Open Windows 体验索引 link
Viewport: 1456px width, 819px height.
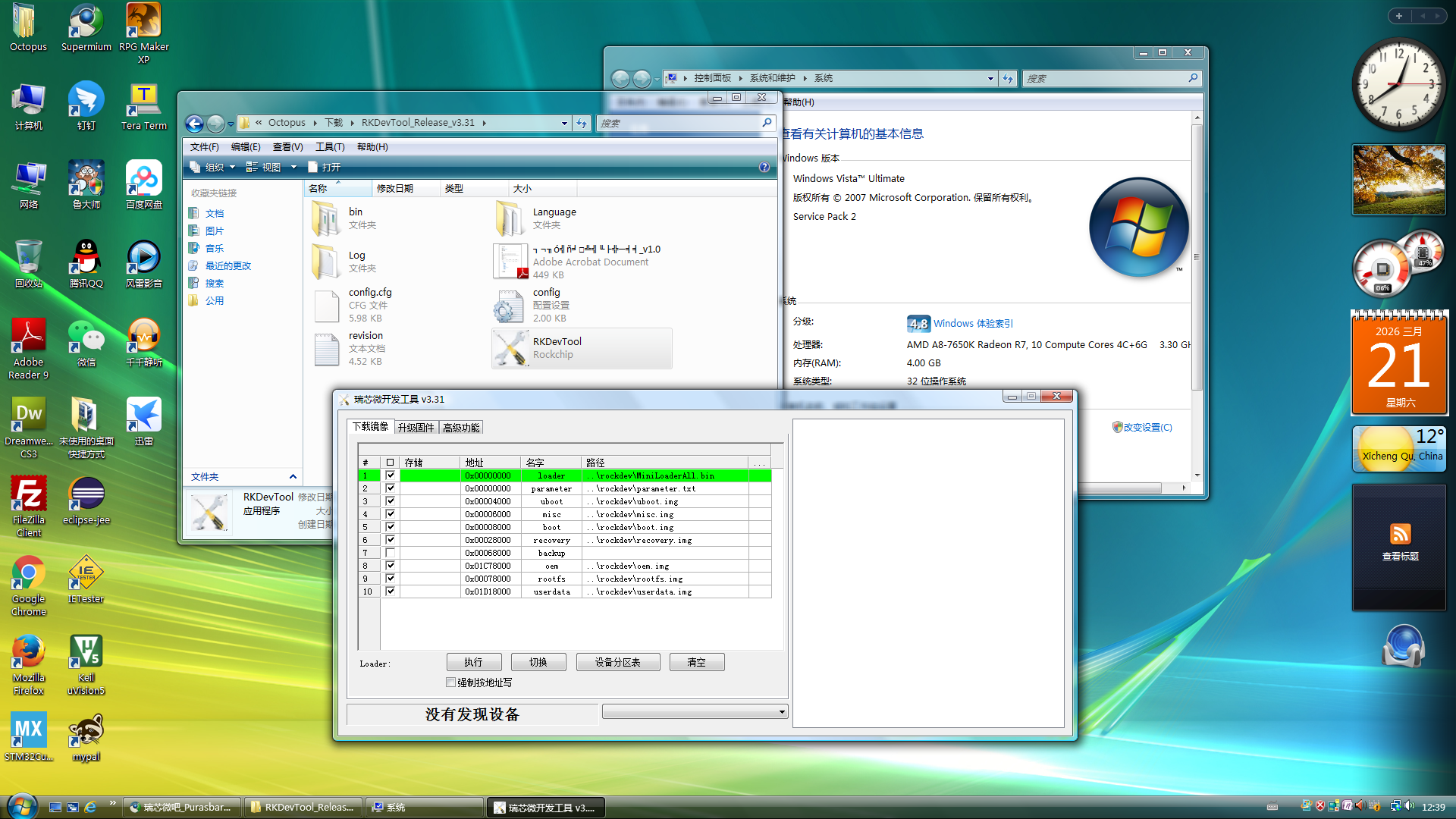point(973,324)
